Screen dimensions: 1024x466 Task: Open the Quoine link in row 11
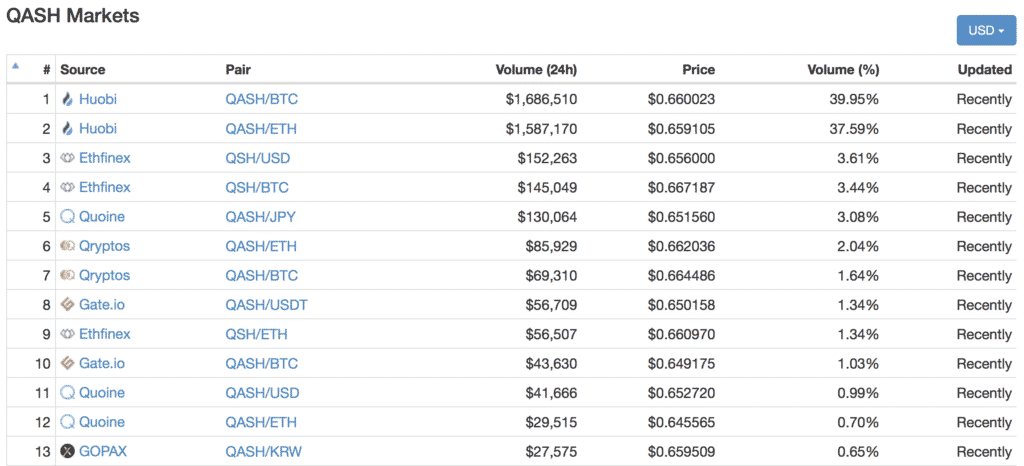pyautogui.click(x=102, y=393)
